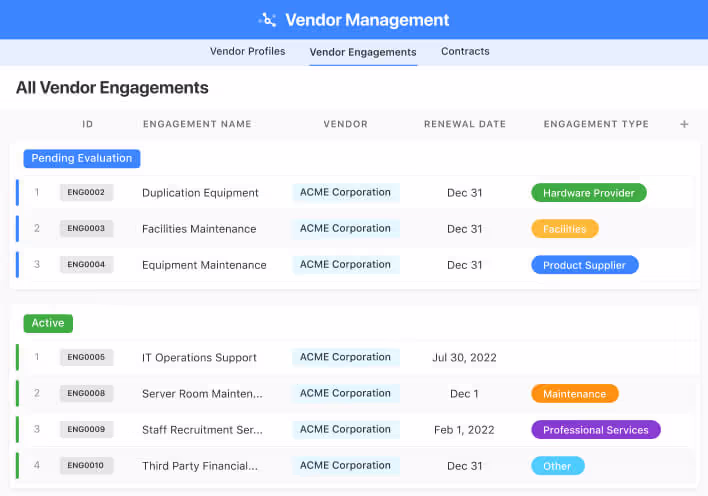Click ACME Corporation vendor for Facilities Maintenance
Image resolution: width=708 pixels, height=496 pixels.
pyautogui.click(x=345, y=229)
